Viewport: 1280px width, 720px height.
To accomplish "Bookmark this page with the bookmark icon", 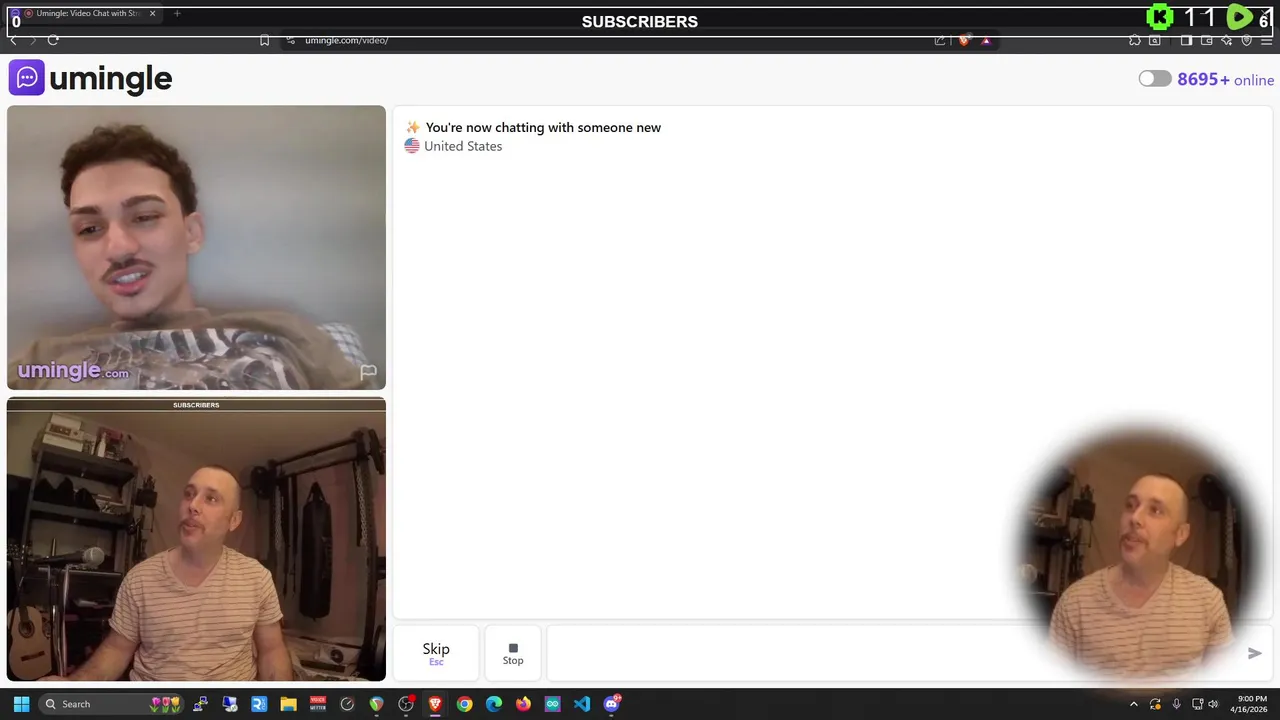I will 264,40.
